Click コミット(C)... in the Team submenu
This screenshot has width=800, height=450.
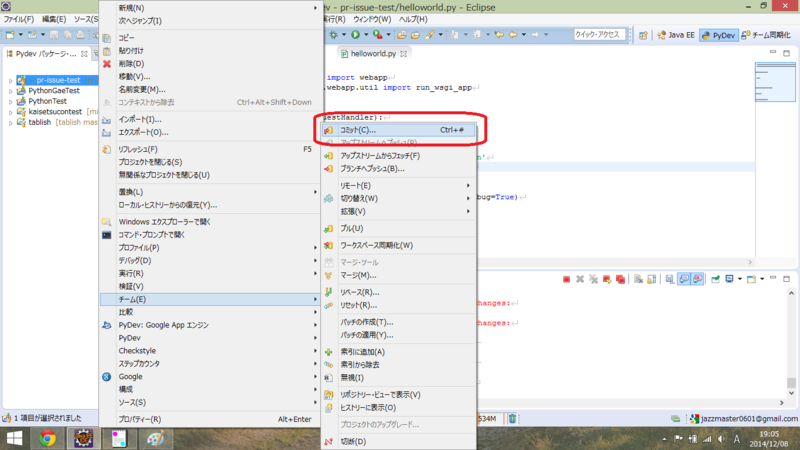pyautogui.click(x=398, y=130)
